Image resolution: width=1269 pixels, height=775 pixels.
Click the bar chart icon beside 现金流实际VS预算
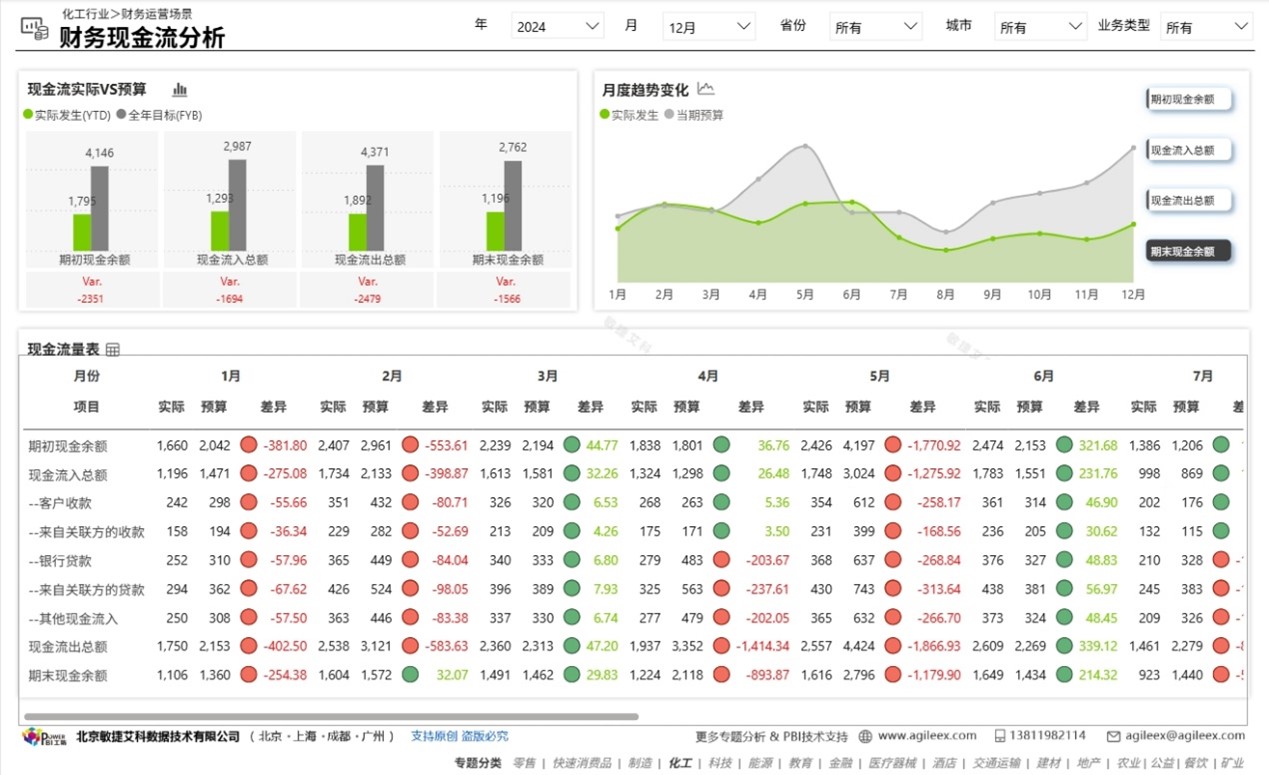(x=180, y=90)
